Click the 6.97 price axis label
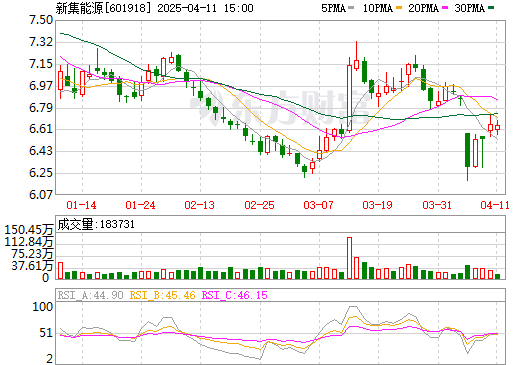 (41, 86)
